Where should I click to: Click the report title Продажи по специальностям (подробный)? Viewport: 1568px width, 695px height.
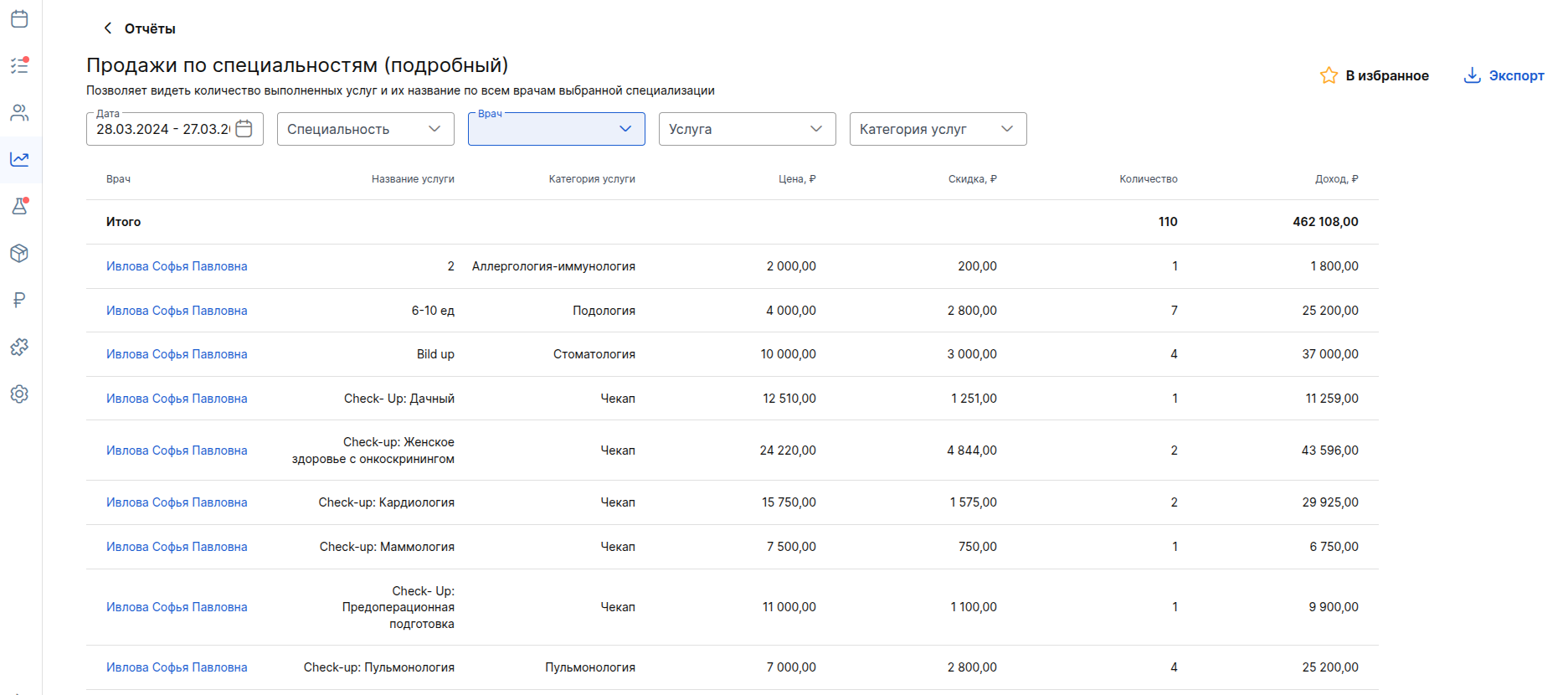click(297, 65)
